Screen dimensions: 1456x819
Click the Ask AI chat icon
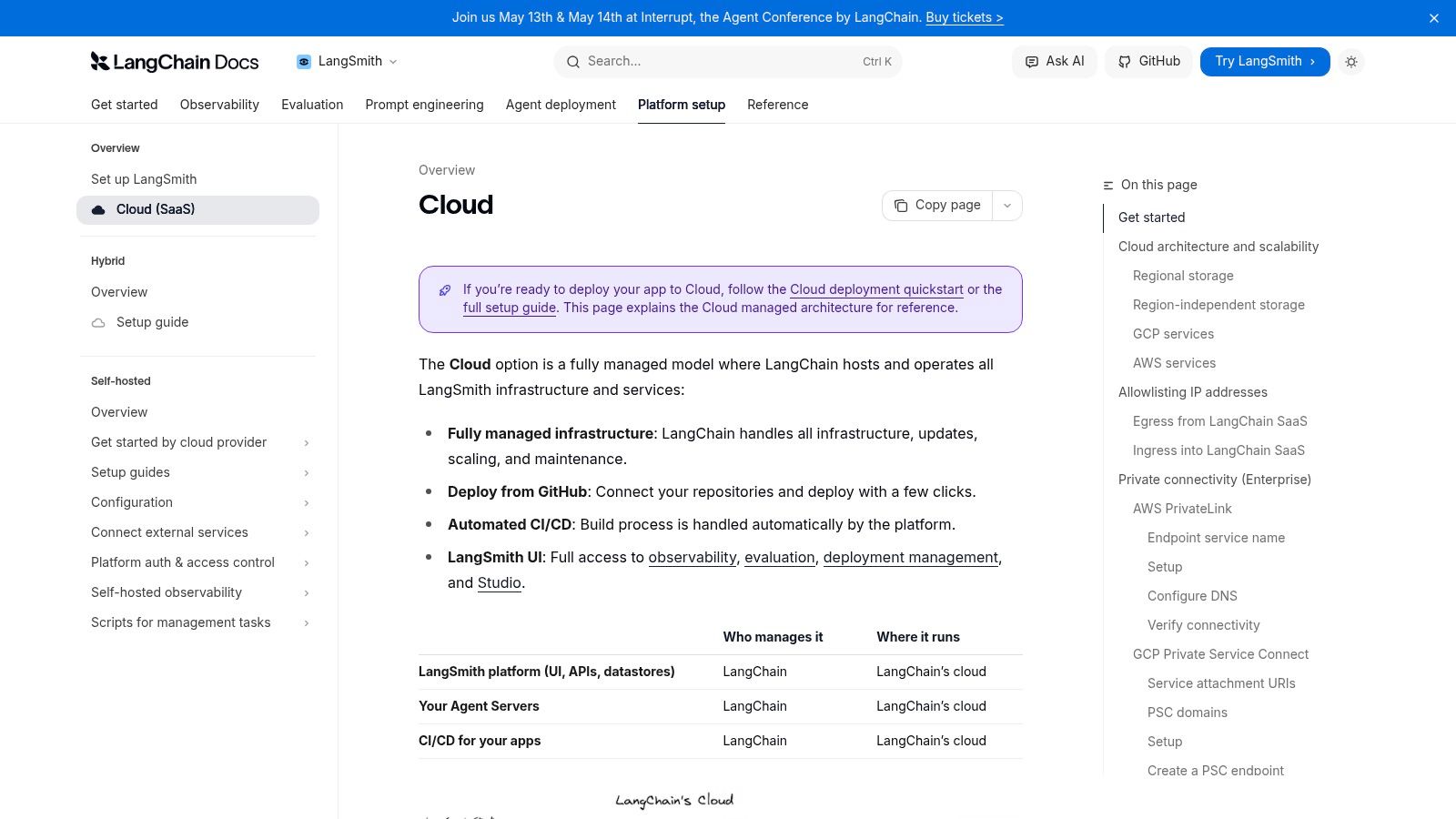[x=1032, y=62]
